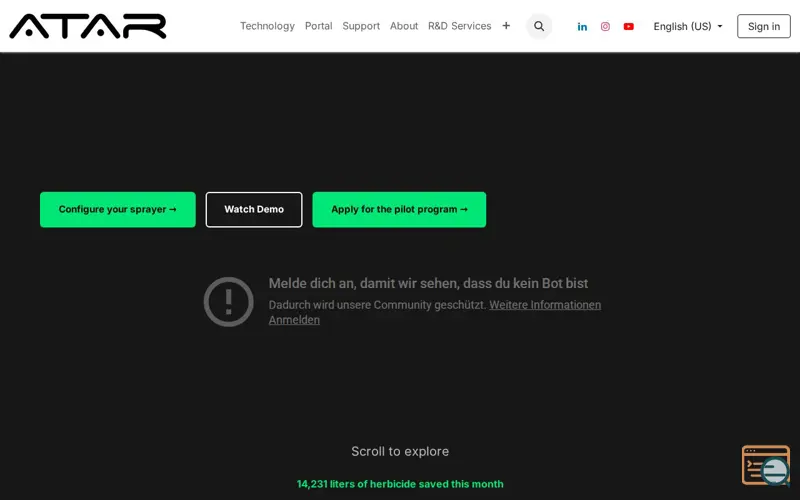
Task: Visit the Instagram profile icon
Action: point(605,27)
